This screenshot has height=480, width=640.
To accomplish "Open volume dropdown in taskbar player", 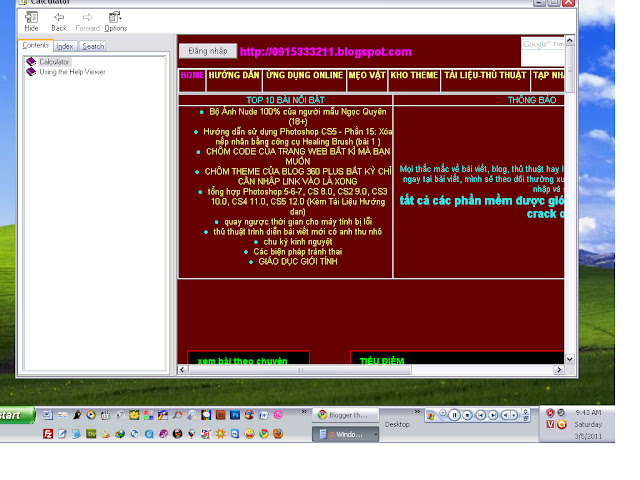I will pos(513,415).
